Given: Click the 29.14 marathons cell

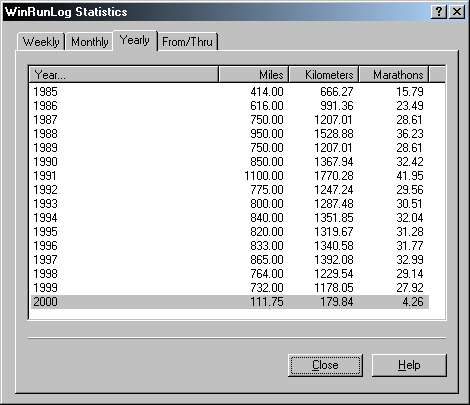Looking at the screenshot, I should click(410, 274).
